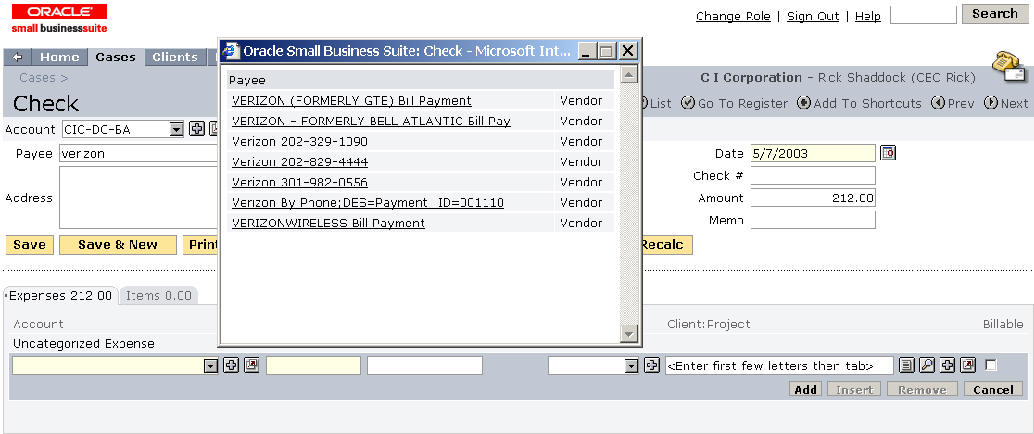
Task: Click the Save button
Action: tap(30, 245)
